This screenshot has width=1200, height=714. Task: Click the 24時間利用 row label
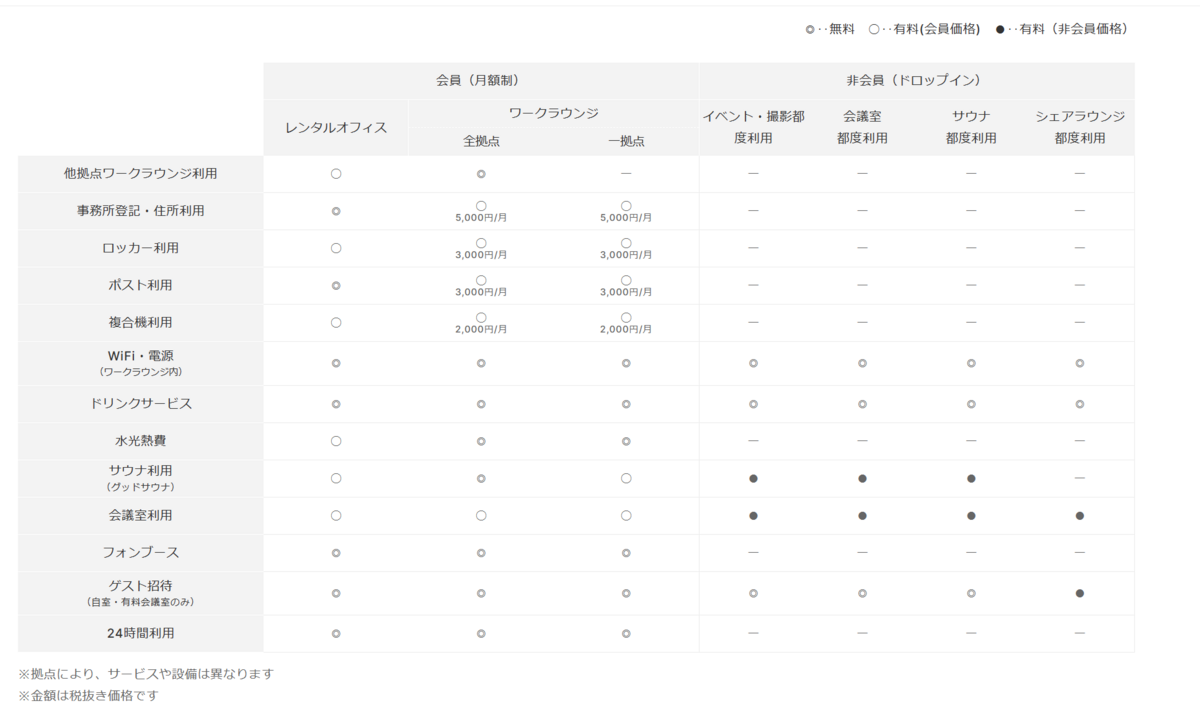coord(140,633)
